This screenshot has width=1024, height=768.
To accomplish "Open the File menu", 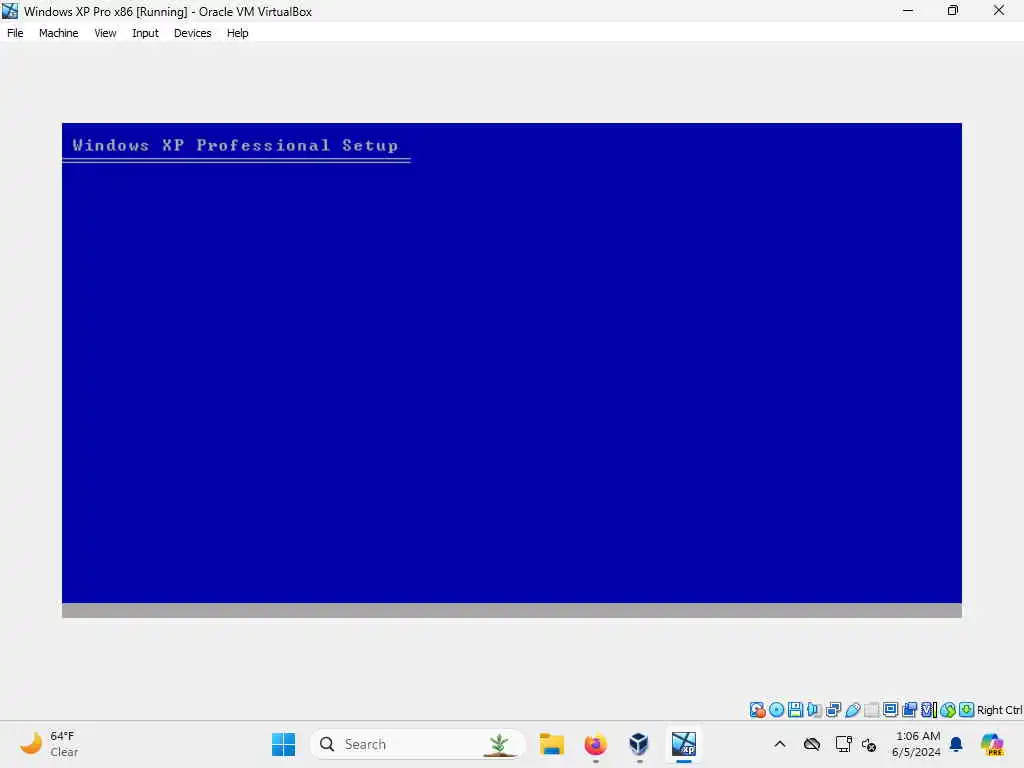I will 15,33.
